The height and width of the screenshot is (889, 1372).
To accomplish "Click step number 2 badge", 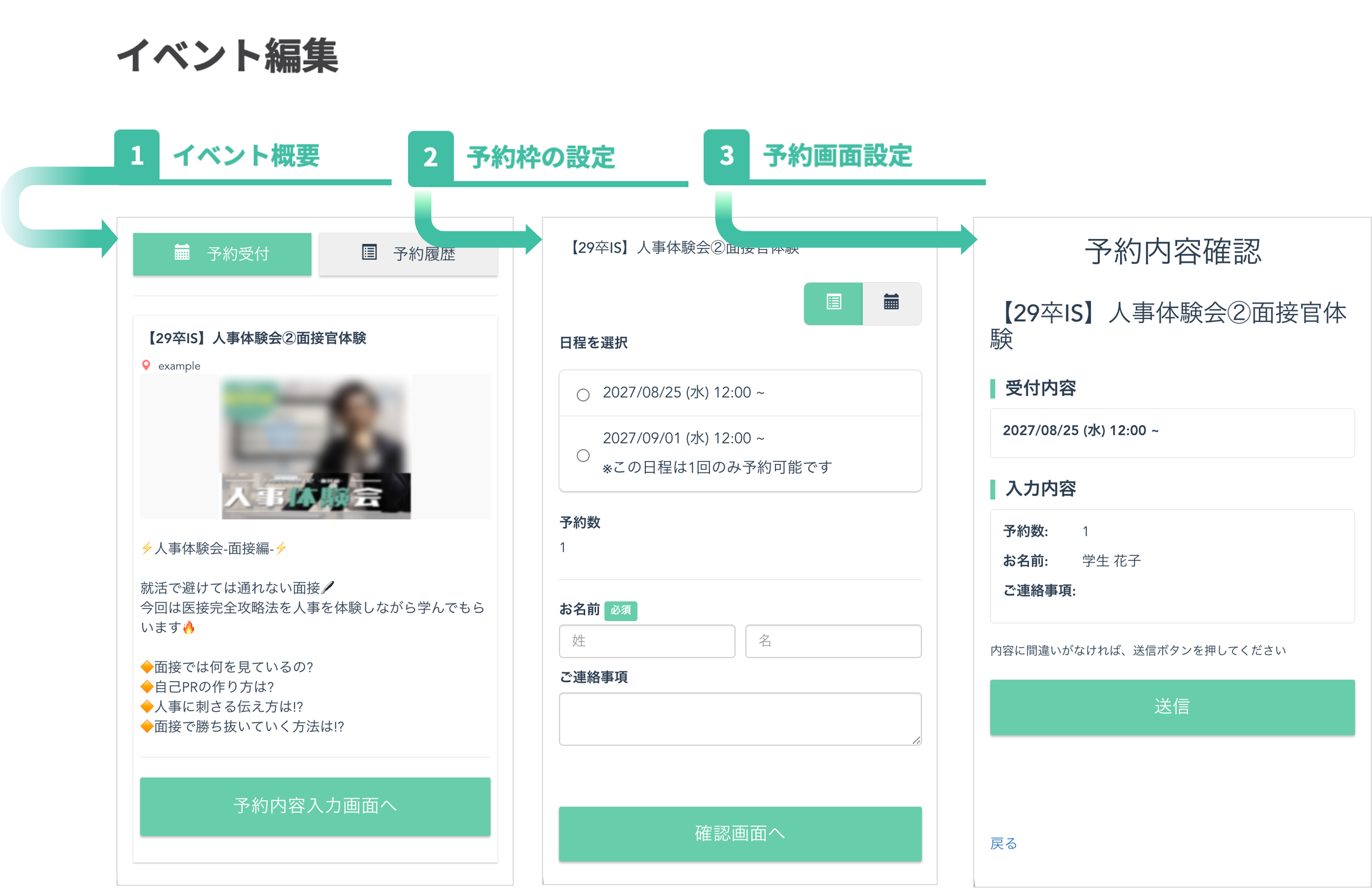I will point(431,157).
